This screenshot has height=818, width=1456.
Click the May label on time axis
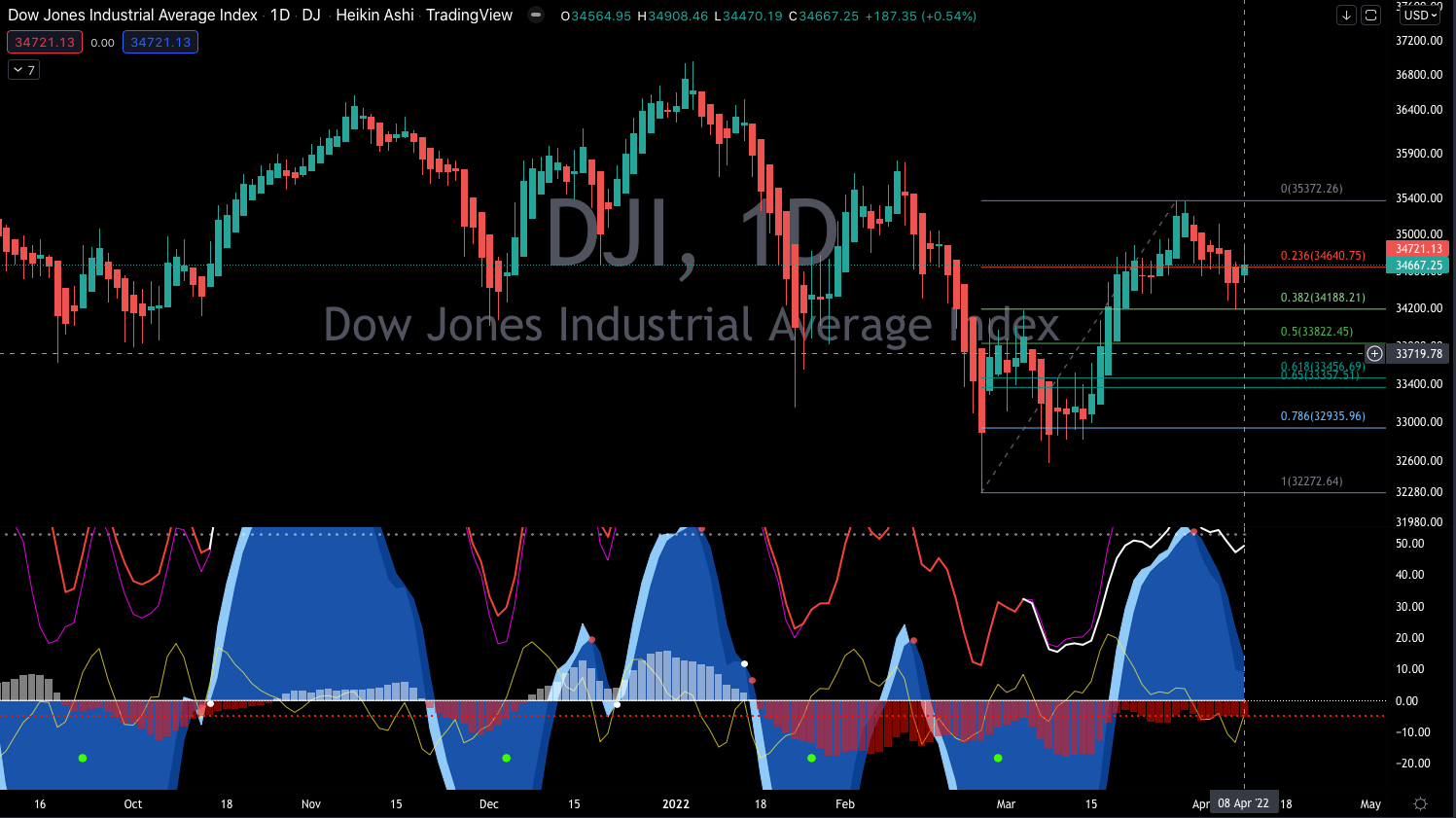click(1370, 804)
